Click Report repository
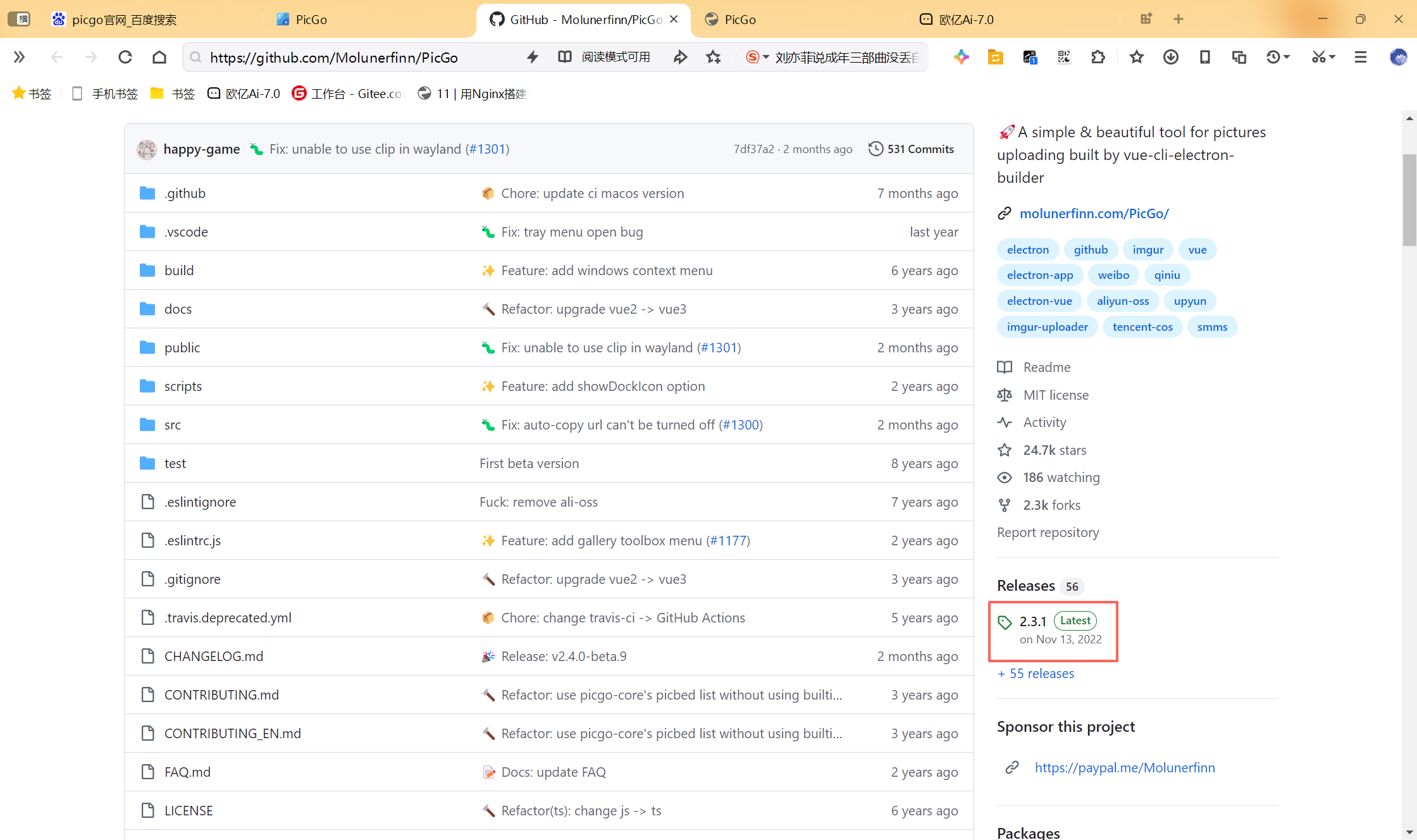 pos(1048,532)
